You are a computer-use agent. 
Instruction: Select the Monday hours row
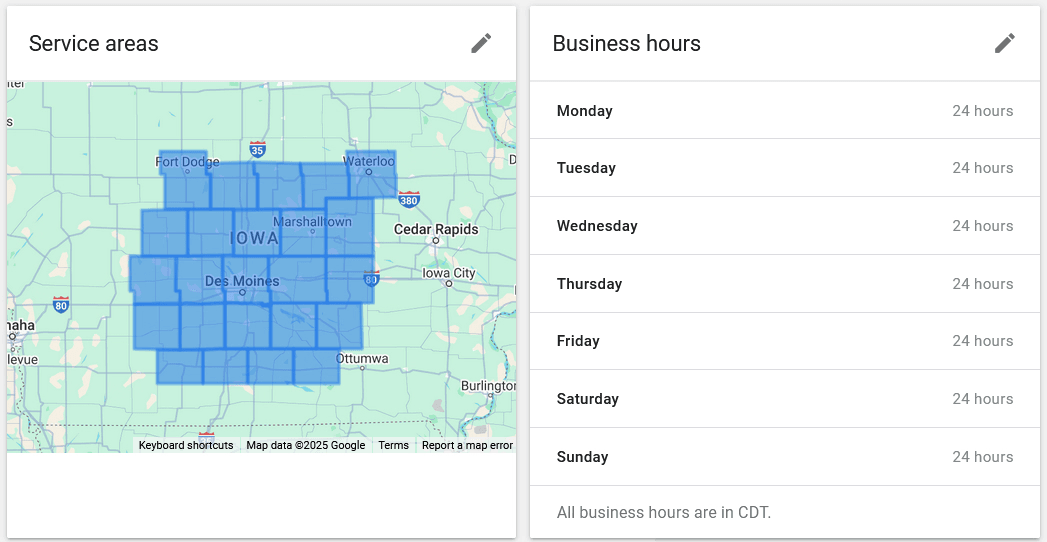tap(785, 111)
